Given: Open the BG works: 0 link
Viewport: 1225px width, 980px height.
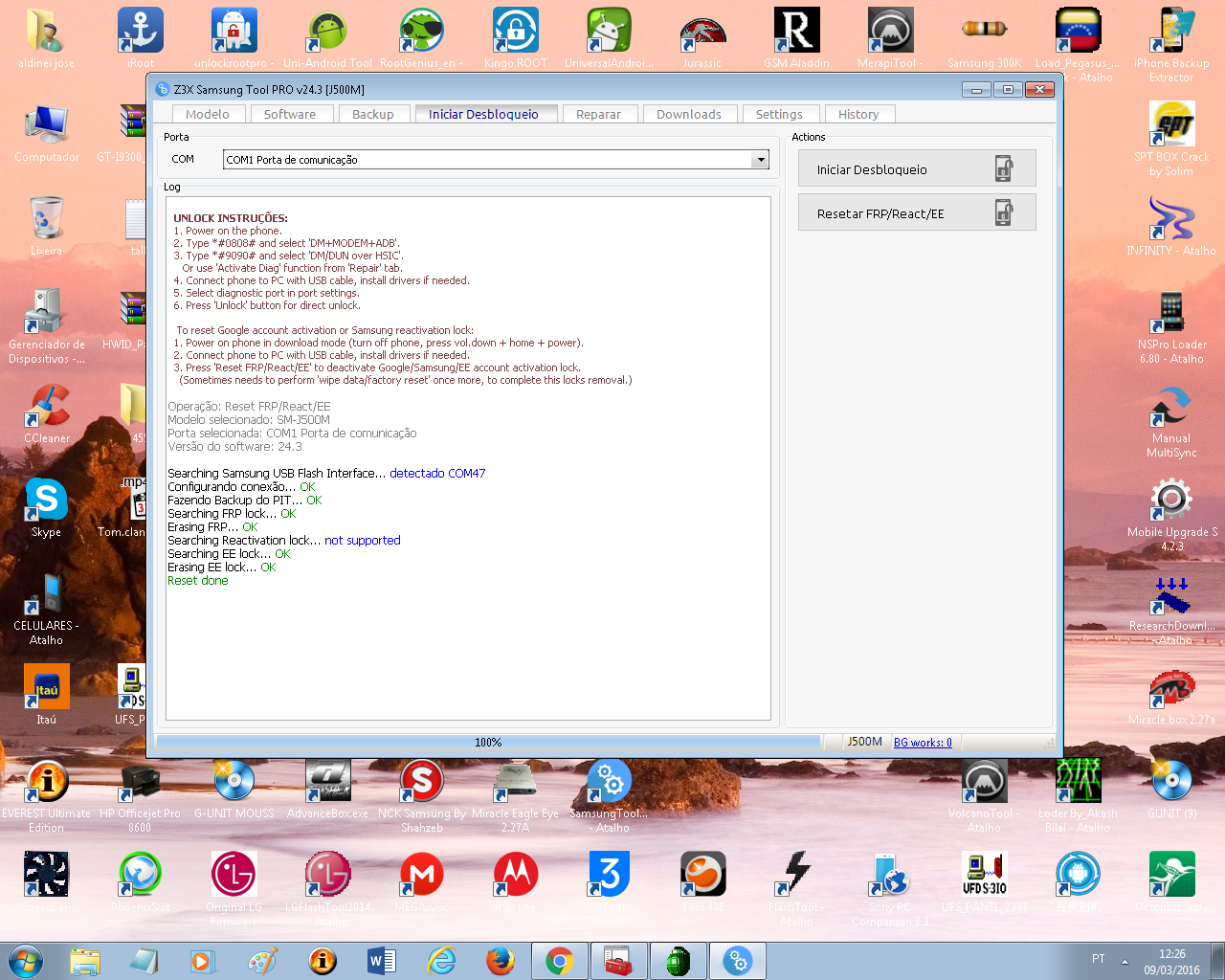Looking at the screenshot, I should (923, 743).
